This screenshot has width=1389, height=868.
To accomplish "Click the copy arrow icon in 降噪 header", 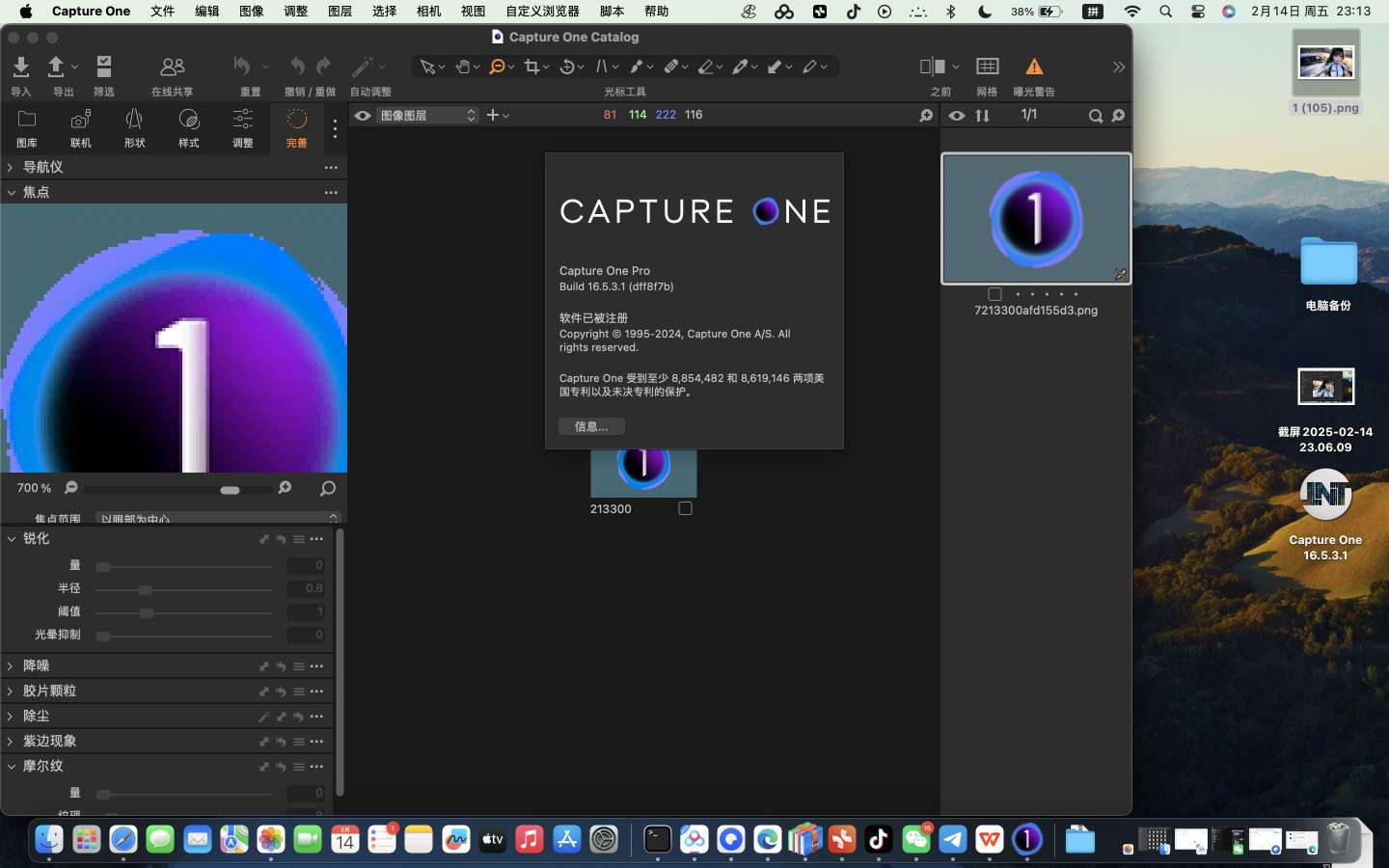I will tap(263, 666).
